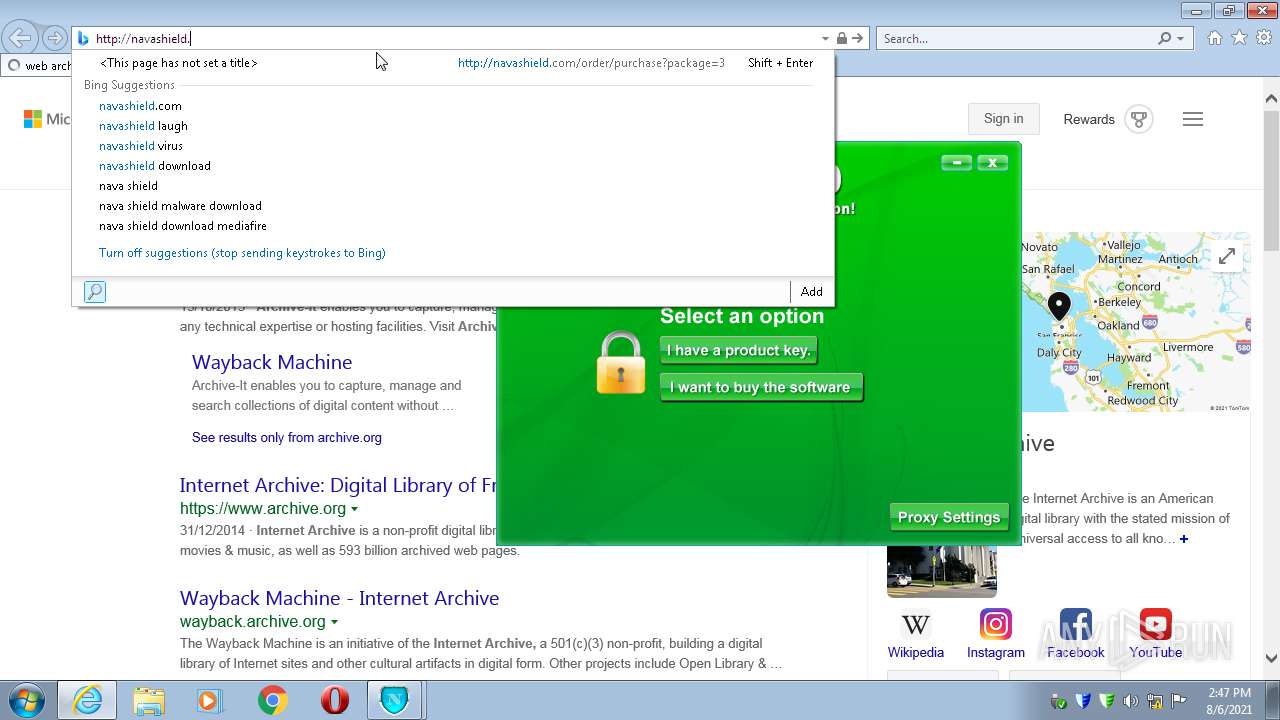The image size is (1280, 720).
Task: Click the magnifier search icon in search box
Action: point(1165,39)
